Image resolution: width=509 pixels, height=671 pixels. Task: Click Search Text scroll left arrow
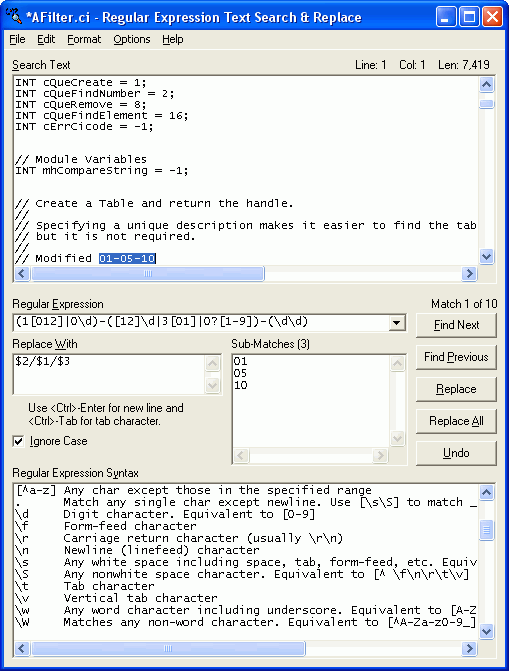click(22, 273)
